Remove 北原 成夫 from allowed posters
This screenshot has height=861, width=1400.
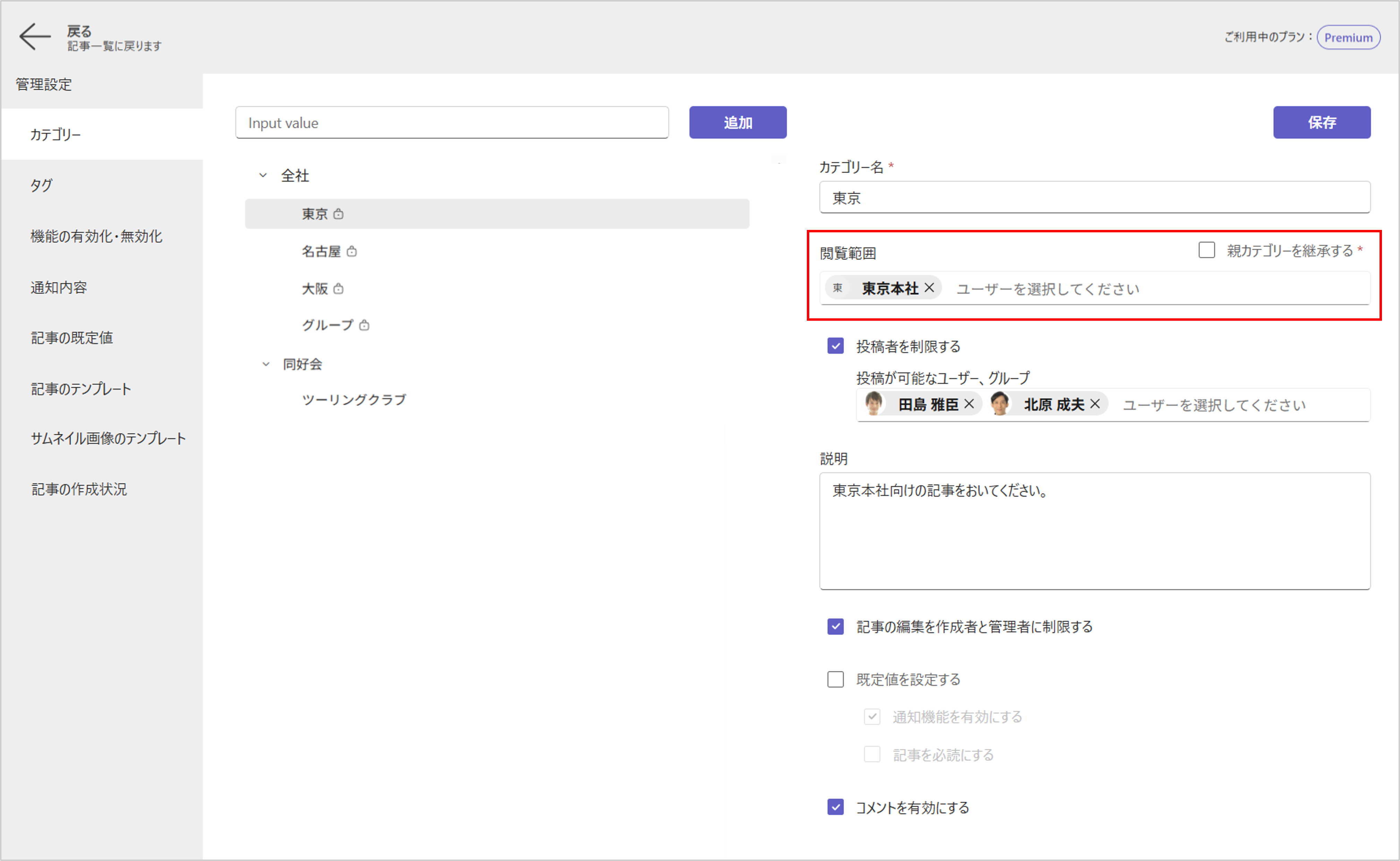[1095, 404]
